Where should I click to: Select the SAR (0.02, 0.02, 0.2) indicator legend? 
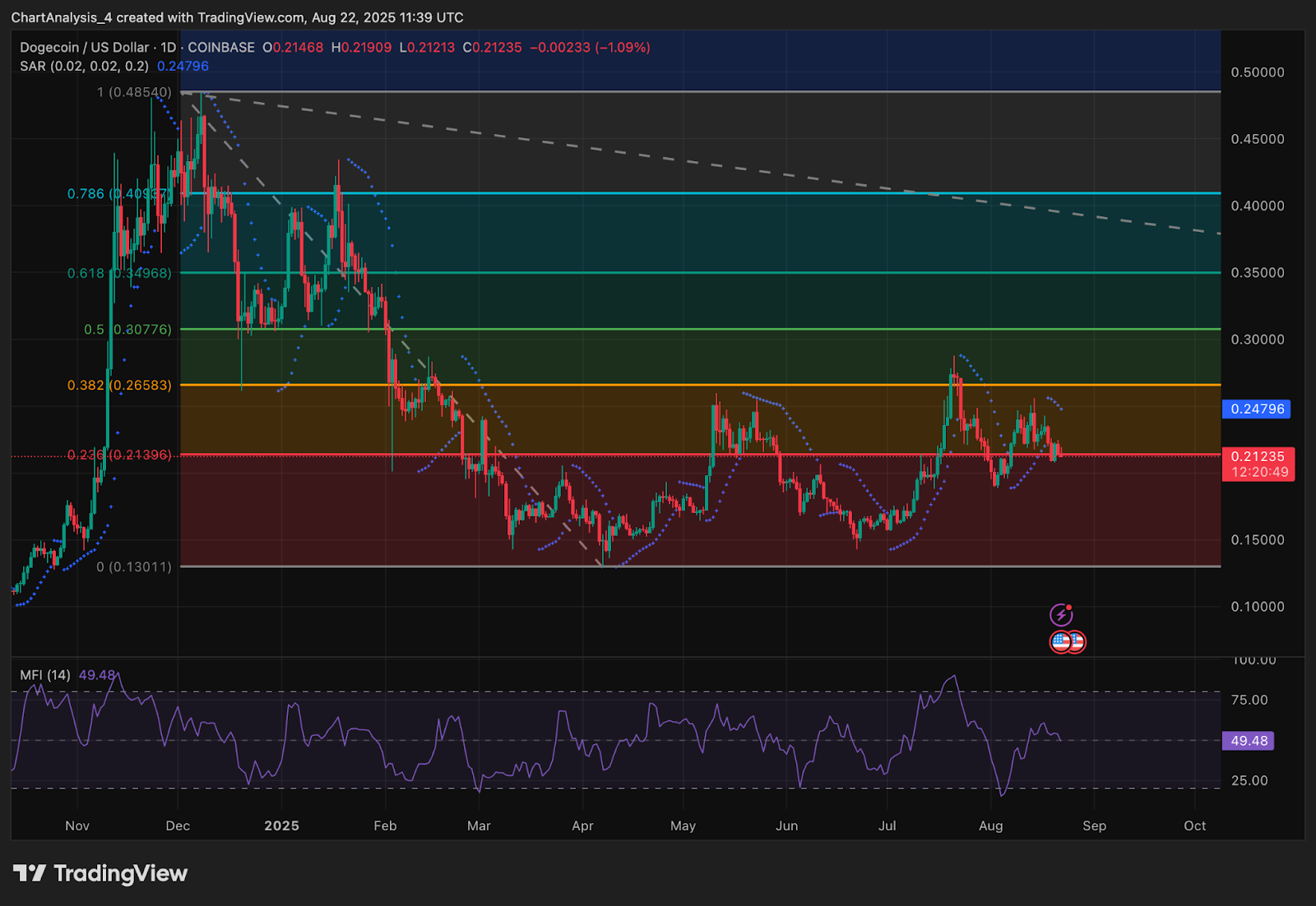tap(84, 66)
